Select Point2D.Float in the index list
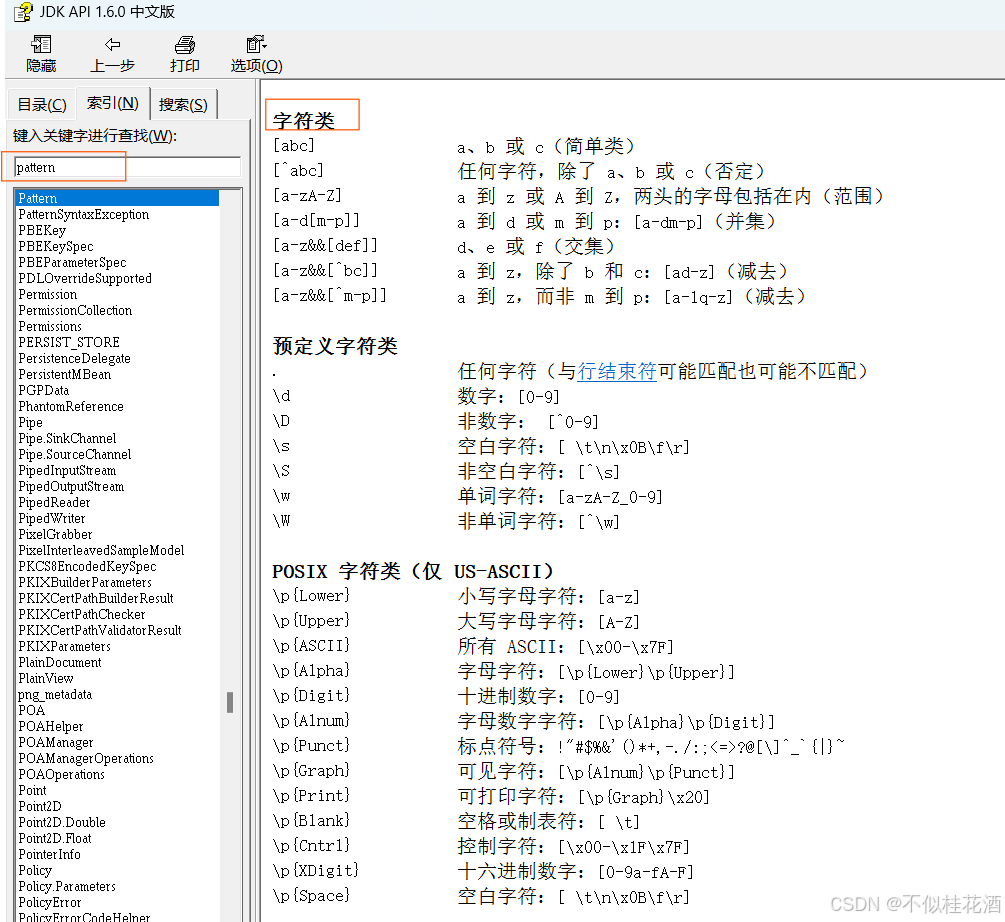The image size is (1005, 922). click(54, 839)
